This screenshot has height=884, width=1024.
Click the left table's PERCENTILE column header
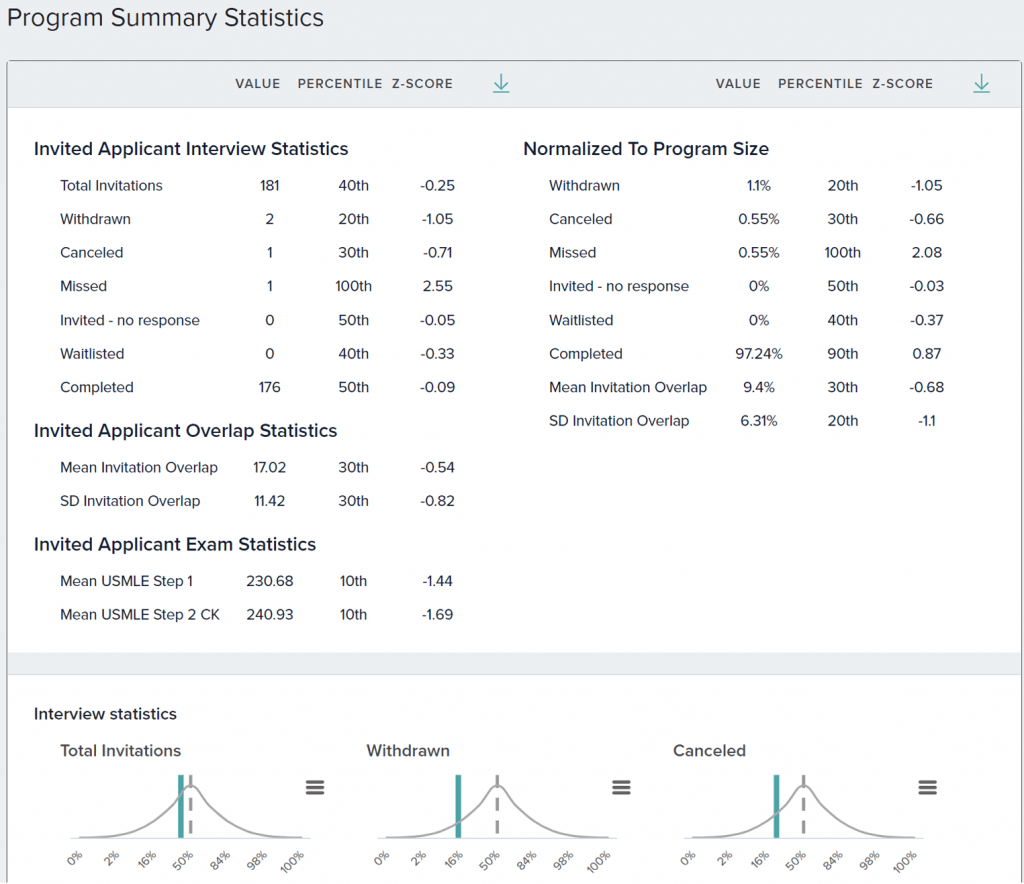click(x=339, y=84)
